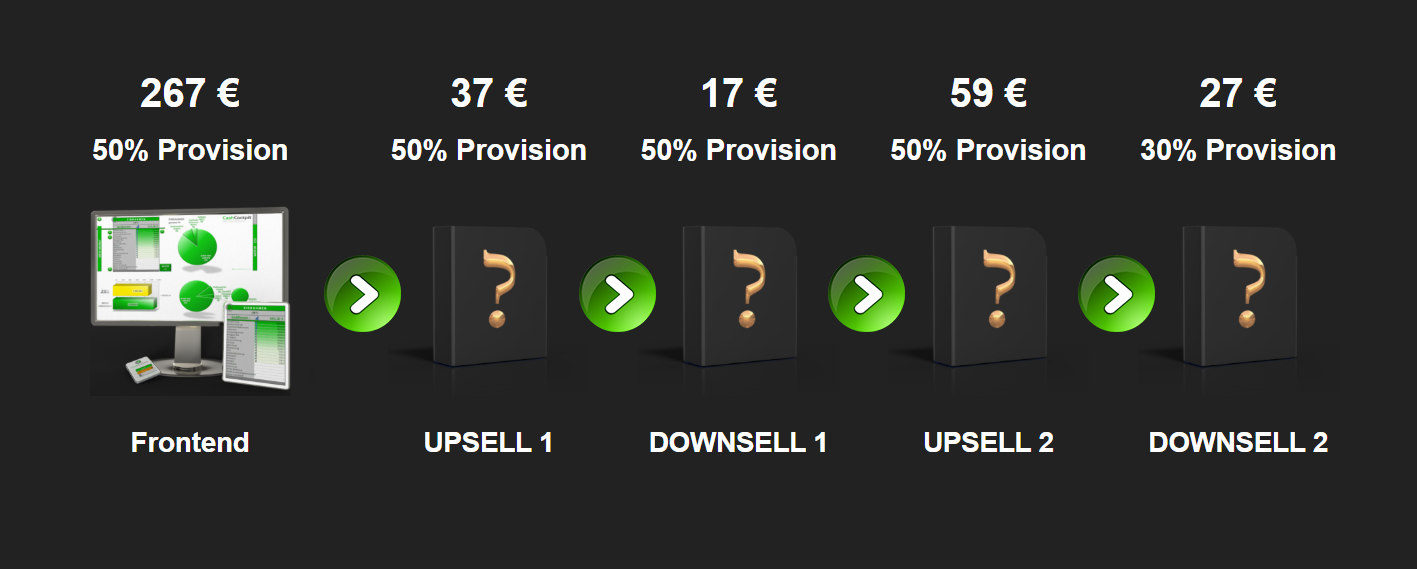Click the 267 € frontend price
Screen dimensions: 1417x569
point(190,94)
